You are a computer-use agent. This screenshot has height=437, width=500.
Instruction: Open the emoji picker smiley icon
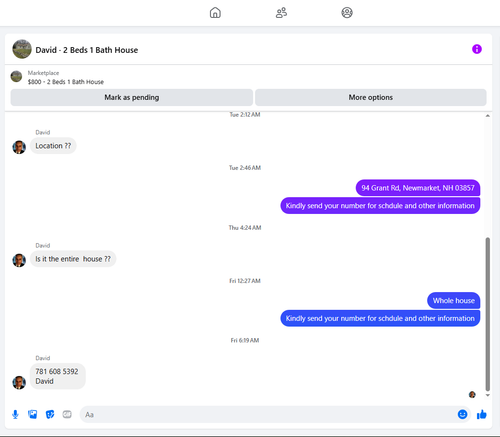[462, 414]
